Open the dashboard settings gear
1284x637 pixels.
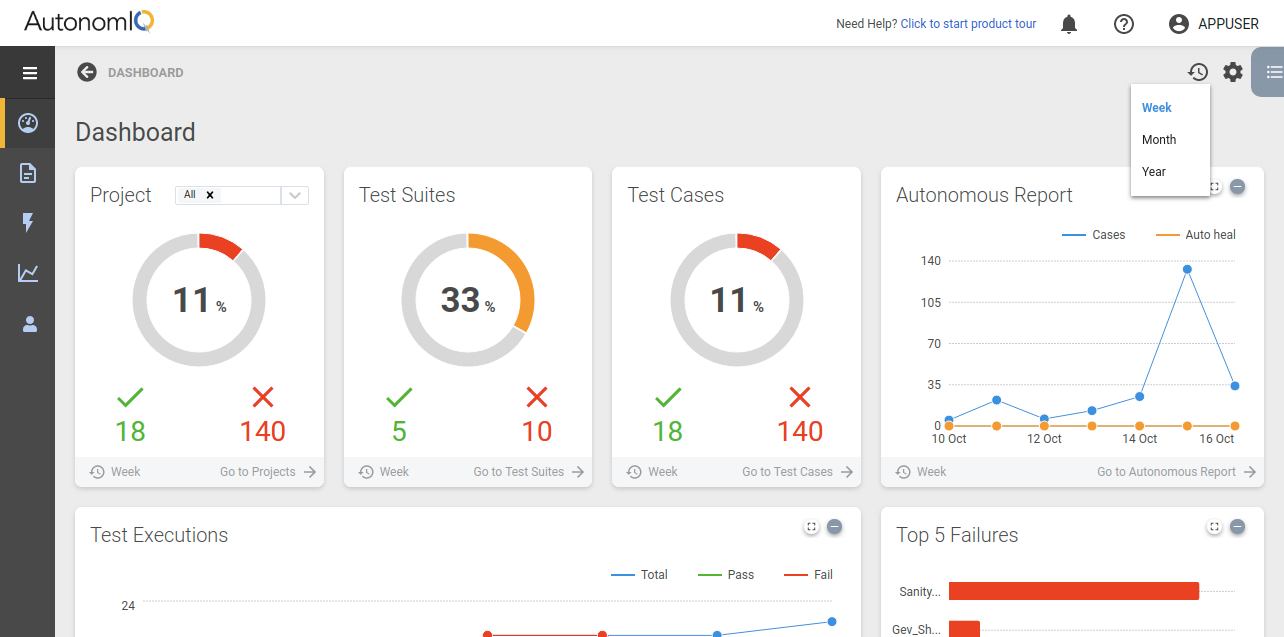click(x=1233, y=72)
